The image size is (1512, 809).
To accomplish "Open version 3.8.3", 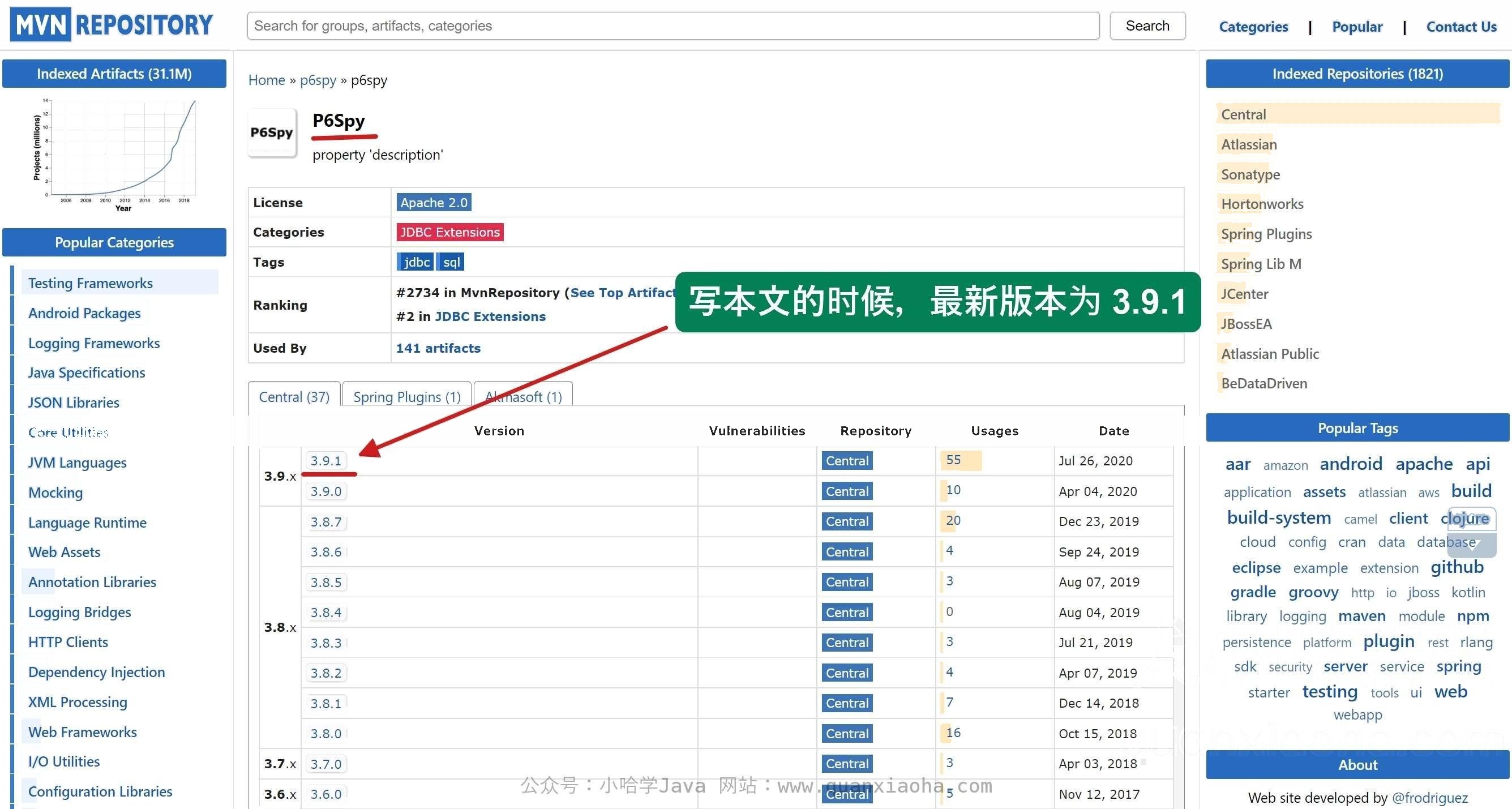I will (325, 643).
